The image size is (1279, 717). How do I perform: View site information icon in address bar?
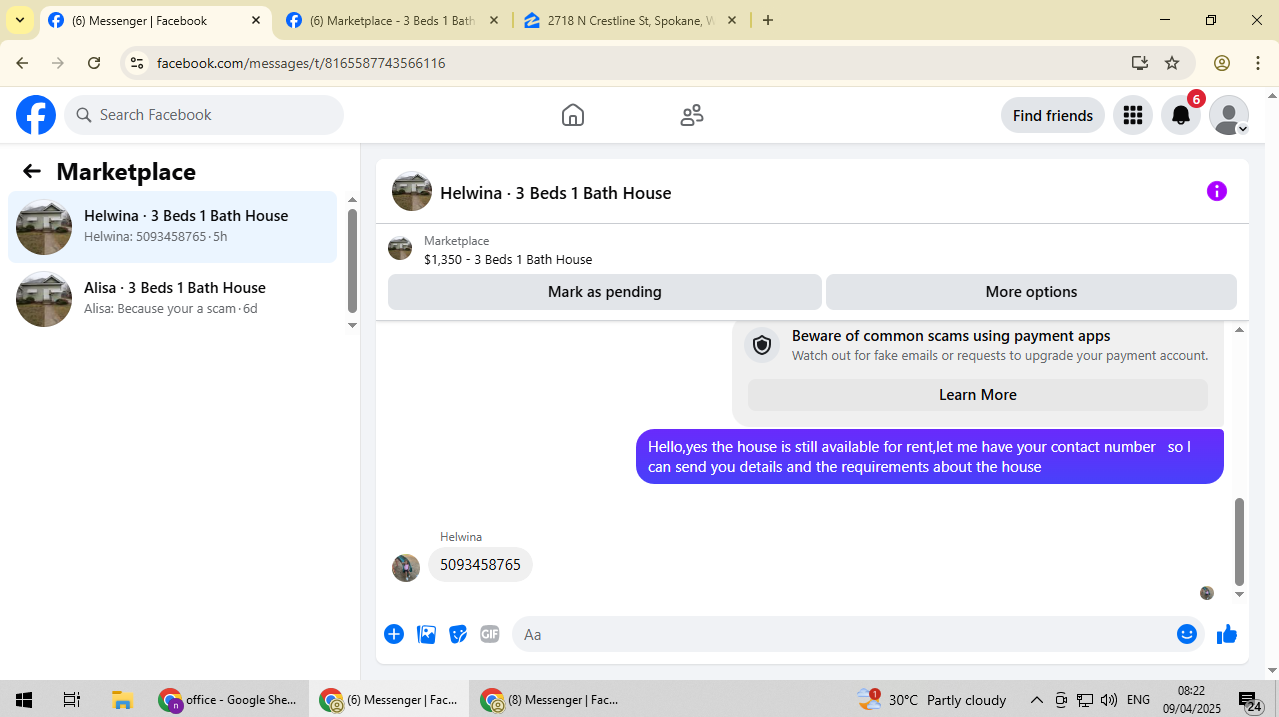(x=138, y=63)
